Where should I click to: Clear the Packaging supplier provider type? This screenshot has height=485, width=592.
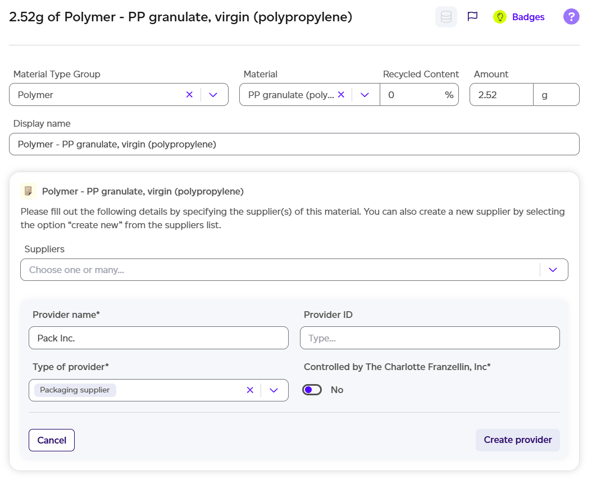250,390
